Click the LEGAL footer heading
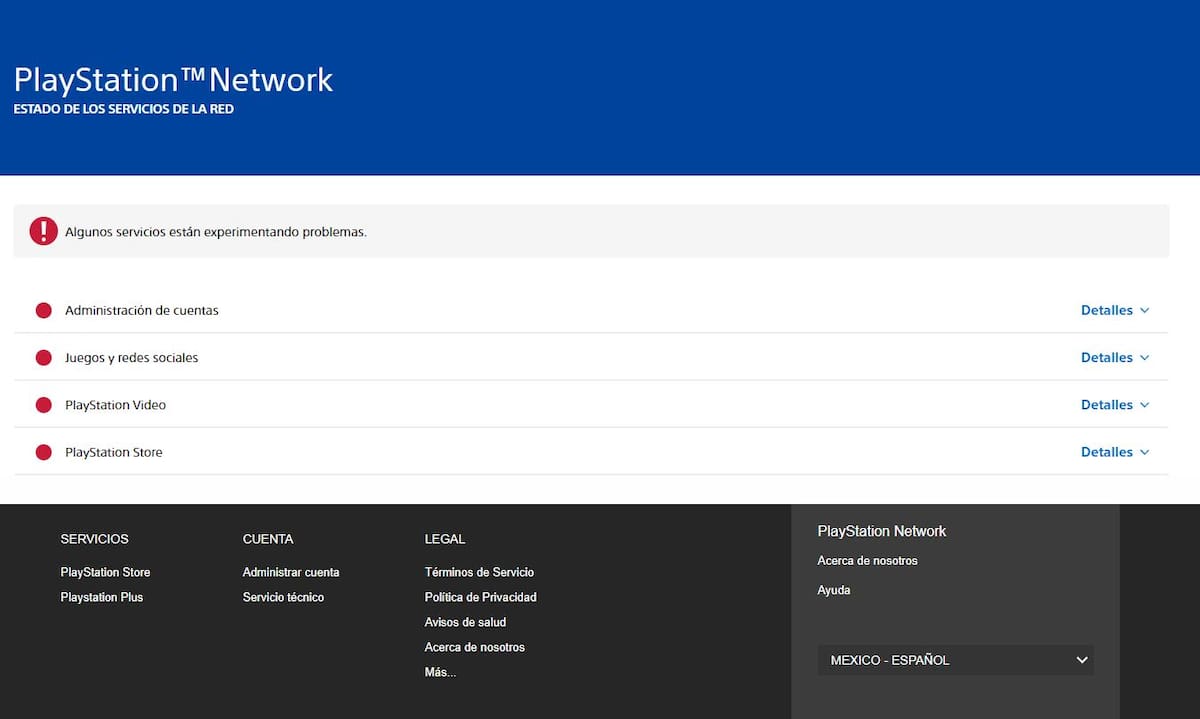The width and height of the screenshot is (1200, 719). coord(445,539)
